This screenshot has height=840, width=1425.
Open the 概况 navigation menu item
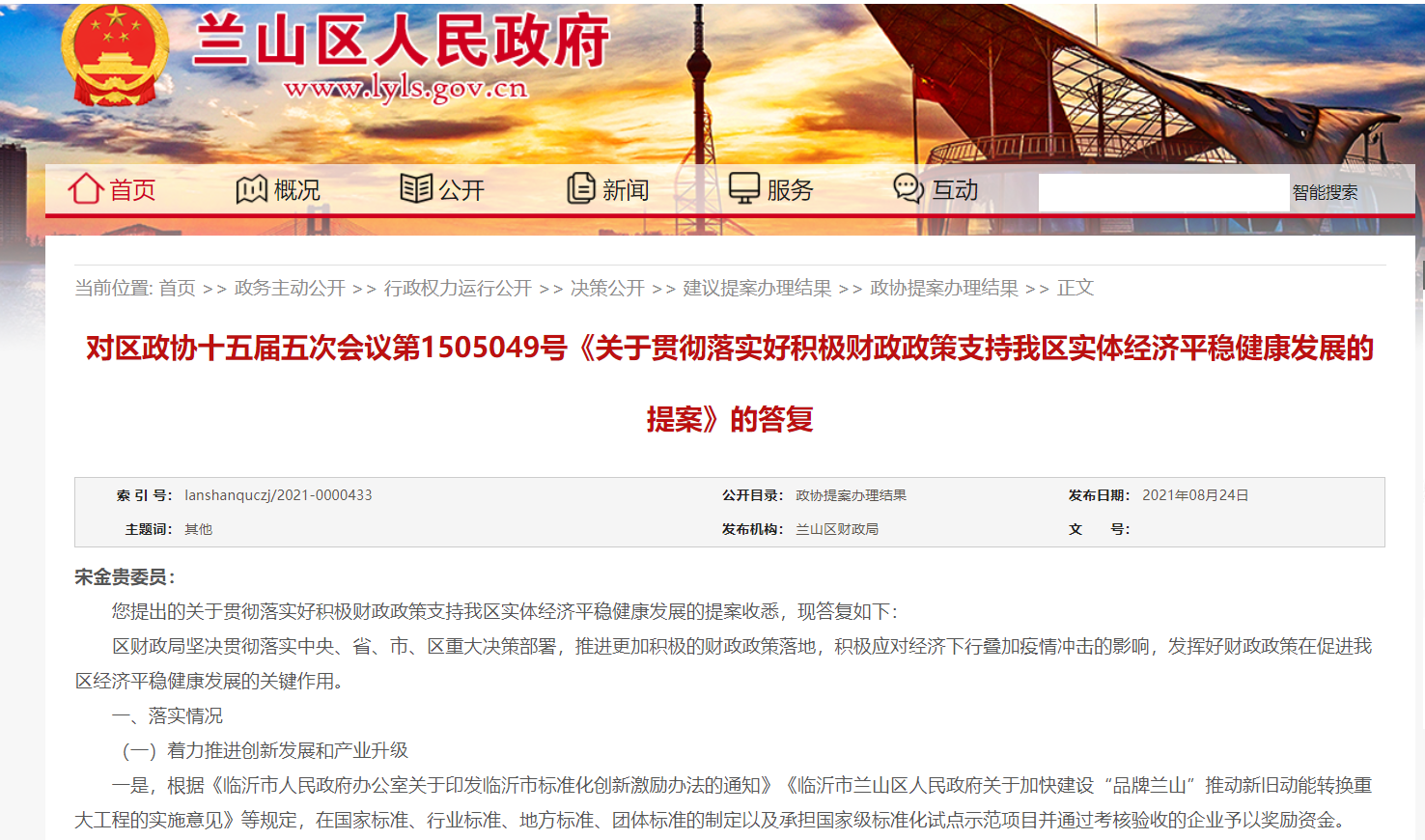(297, 190)
